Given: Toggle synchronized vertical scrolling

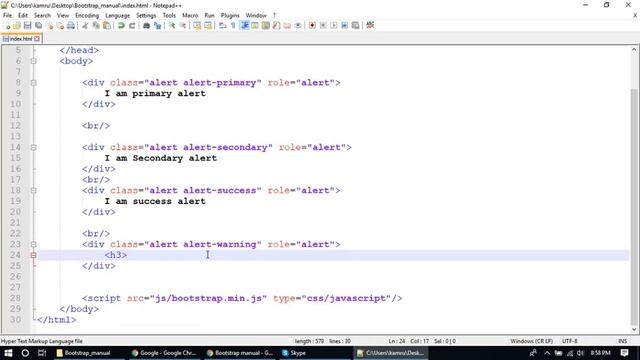Looking at the screenshot, I should 197,25.
